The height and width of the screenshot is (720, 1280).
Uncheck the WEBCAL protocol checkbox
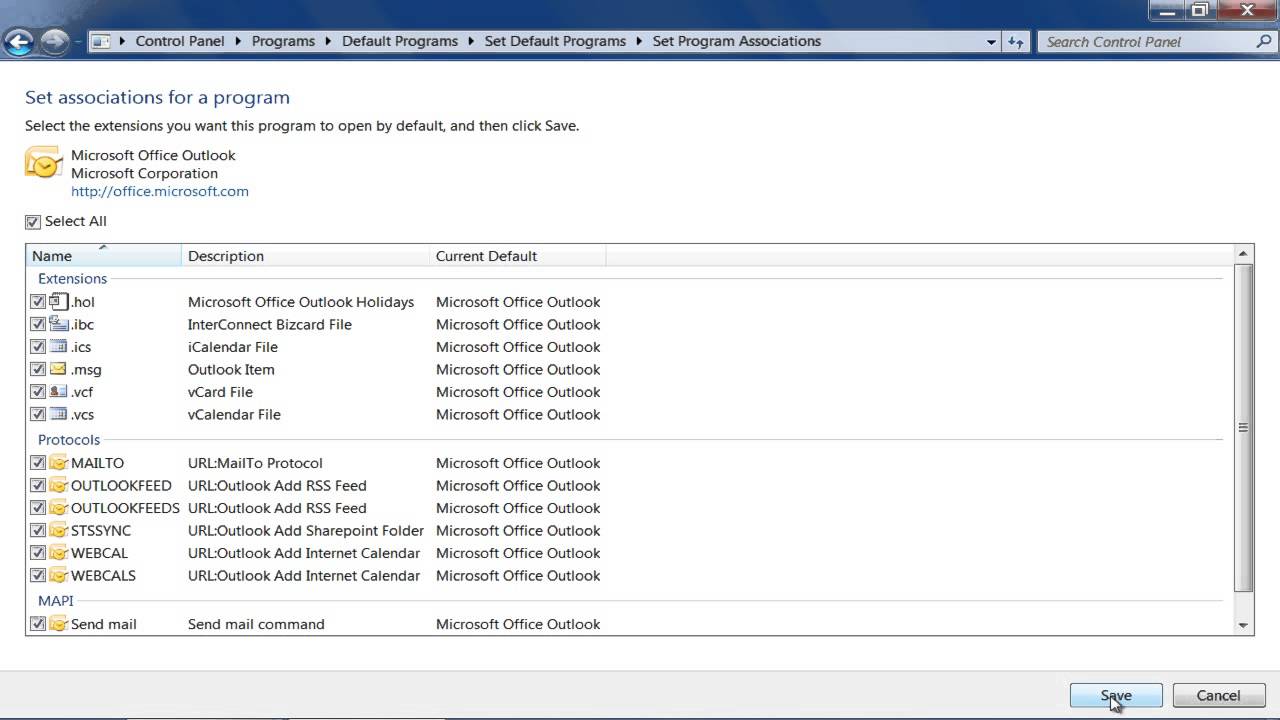point(37,553)
